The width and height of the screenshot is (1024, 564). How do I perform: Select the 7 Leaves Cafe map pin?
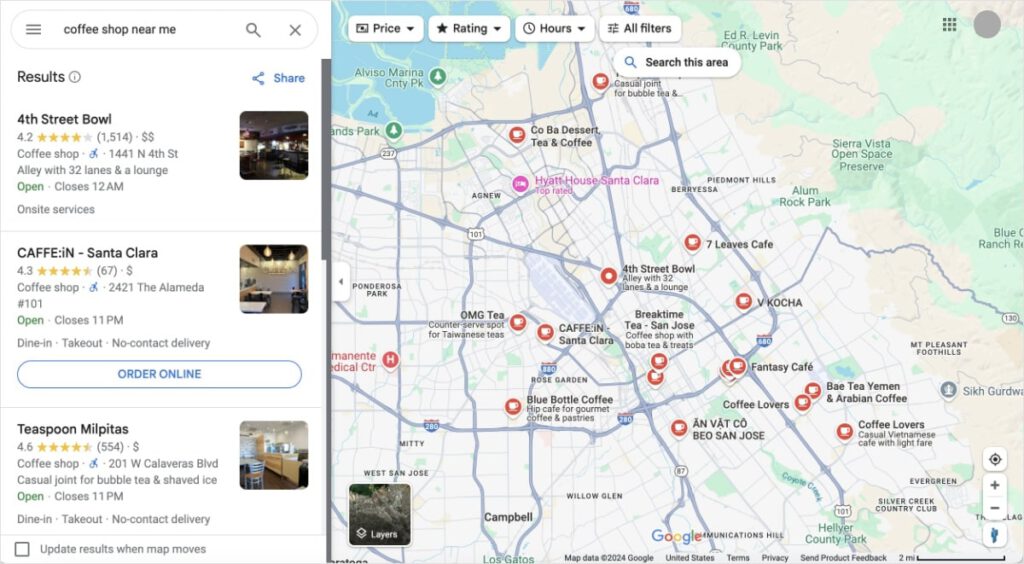coord(692,243)
